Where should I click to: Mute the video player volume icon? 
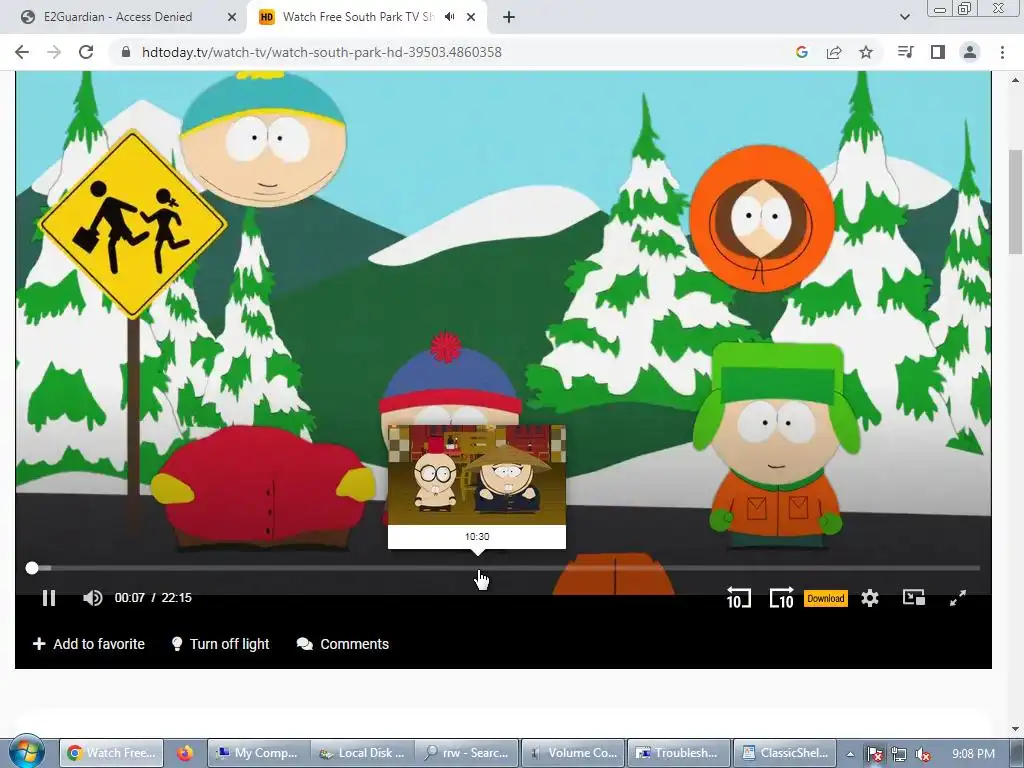tap(93, 598)
